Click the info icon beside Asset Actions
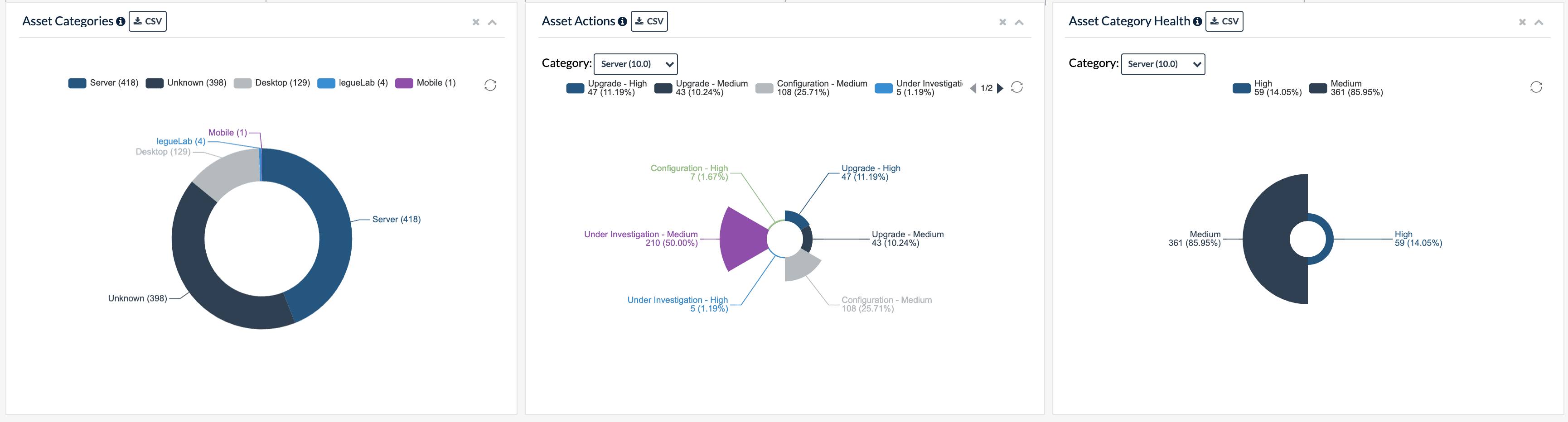 622,21
